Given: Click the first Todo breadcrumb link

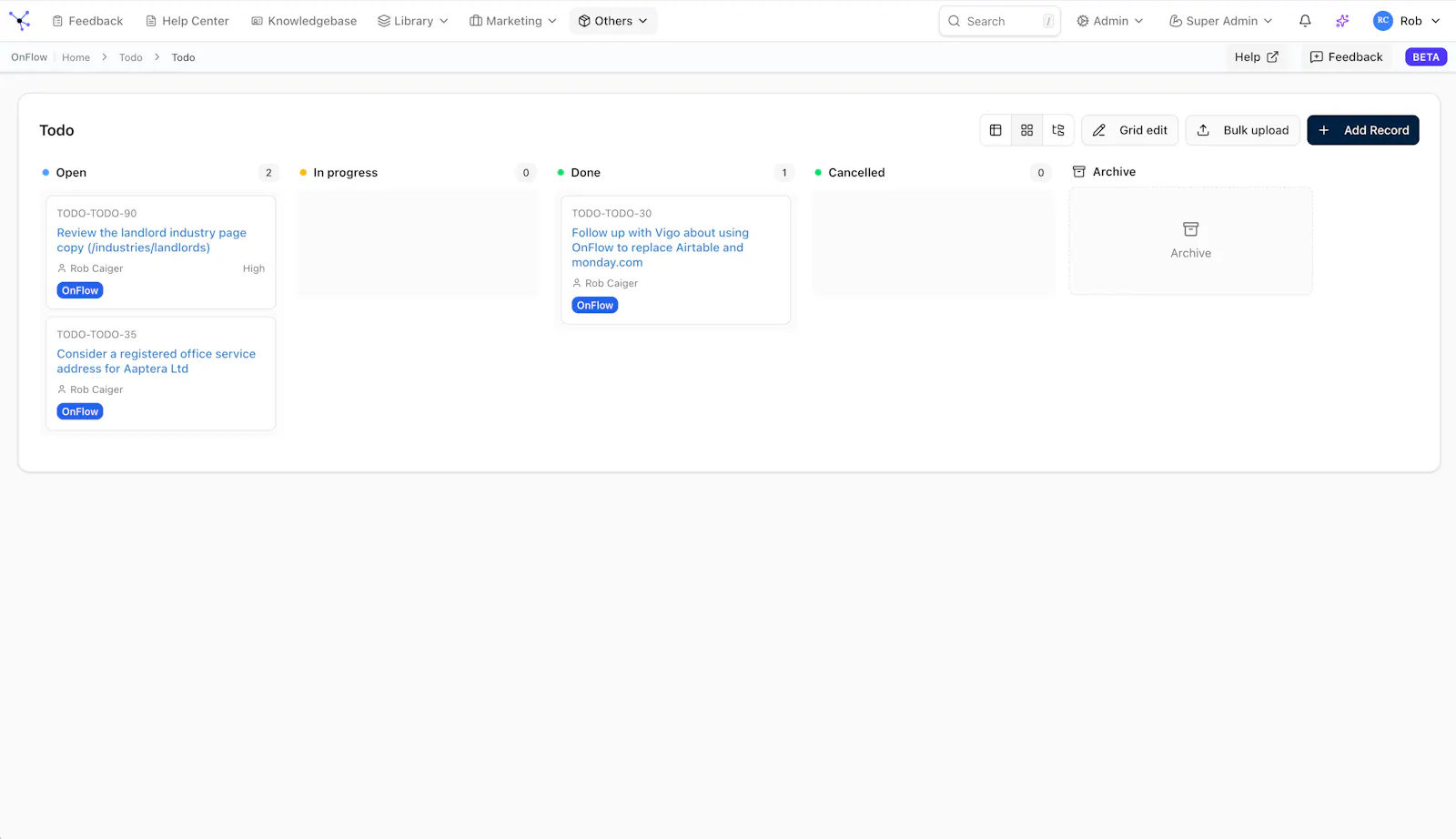Looking at the screenshot, I should coord(131,57).
